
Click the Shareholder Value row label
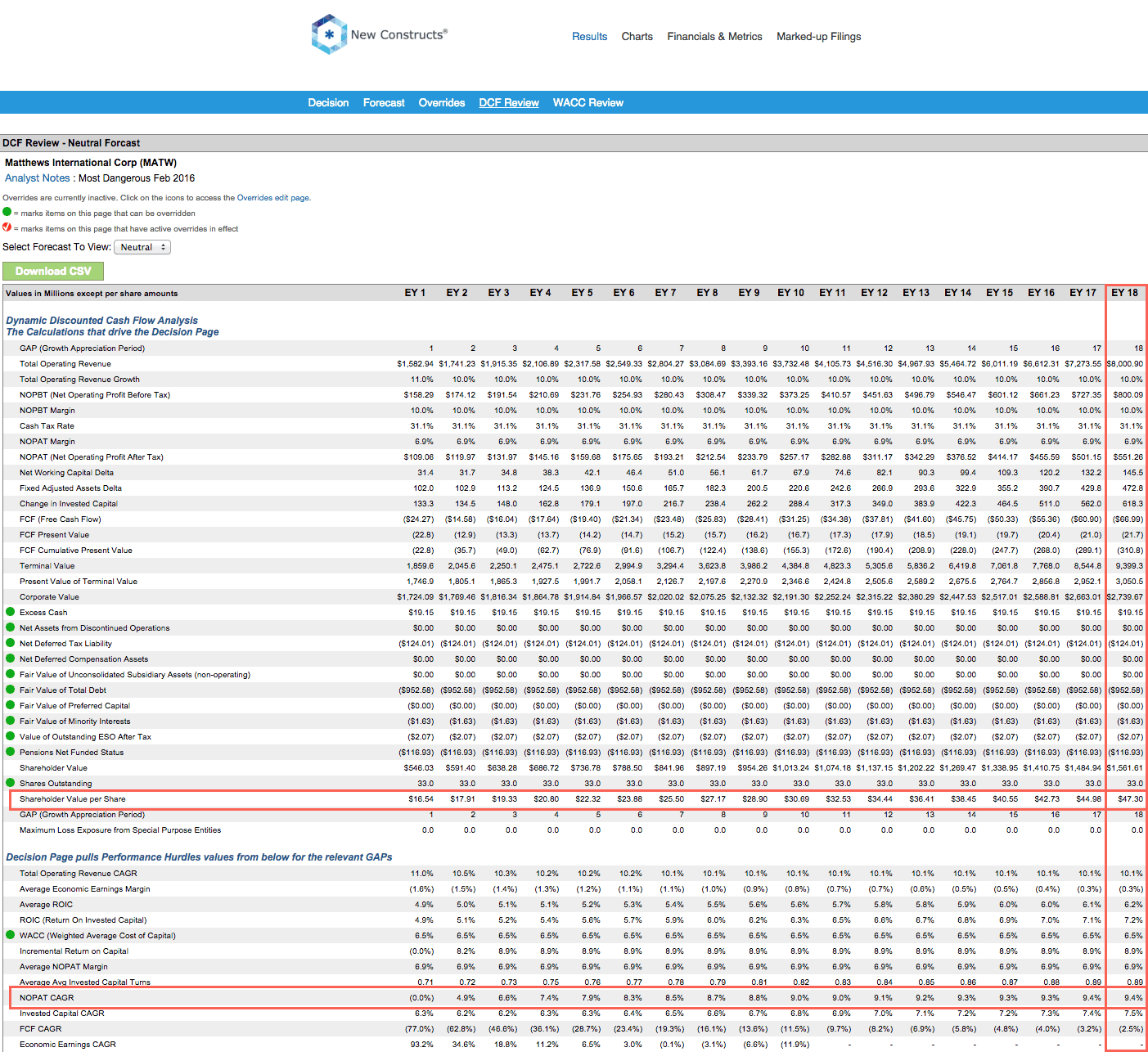[53, 768]
